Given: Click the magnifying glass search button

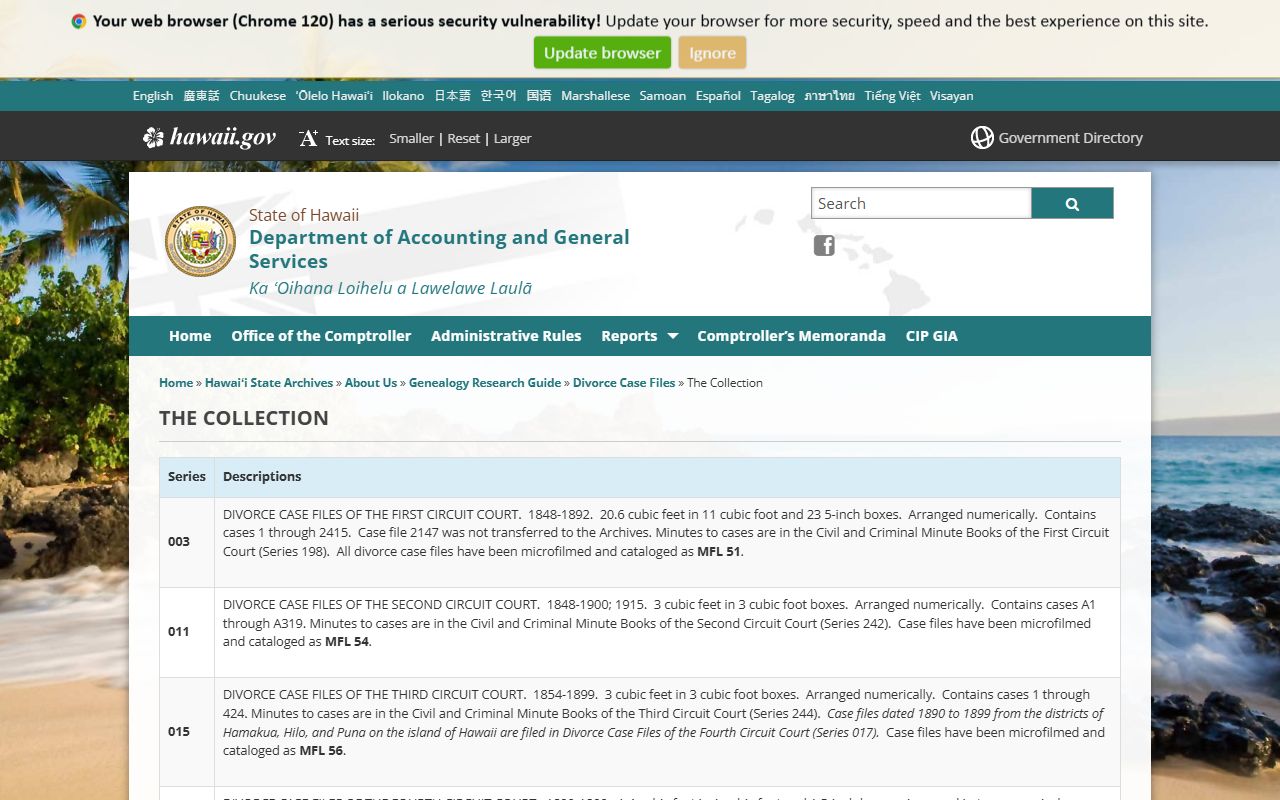Looking at the screenshot, I should click(x=1072, y=203).
